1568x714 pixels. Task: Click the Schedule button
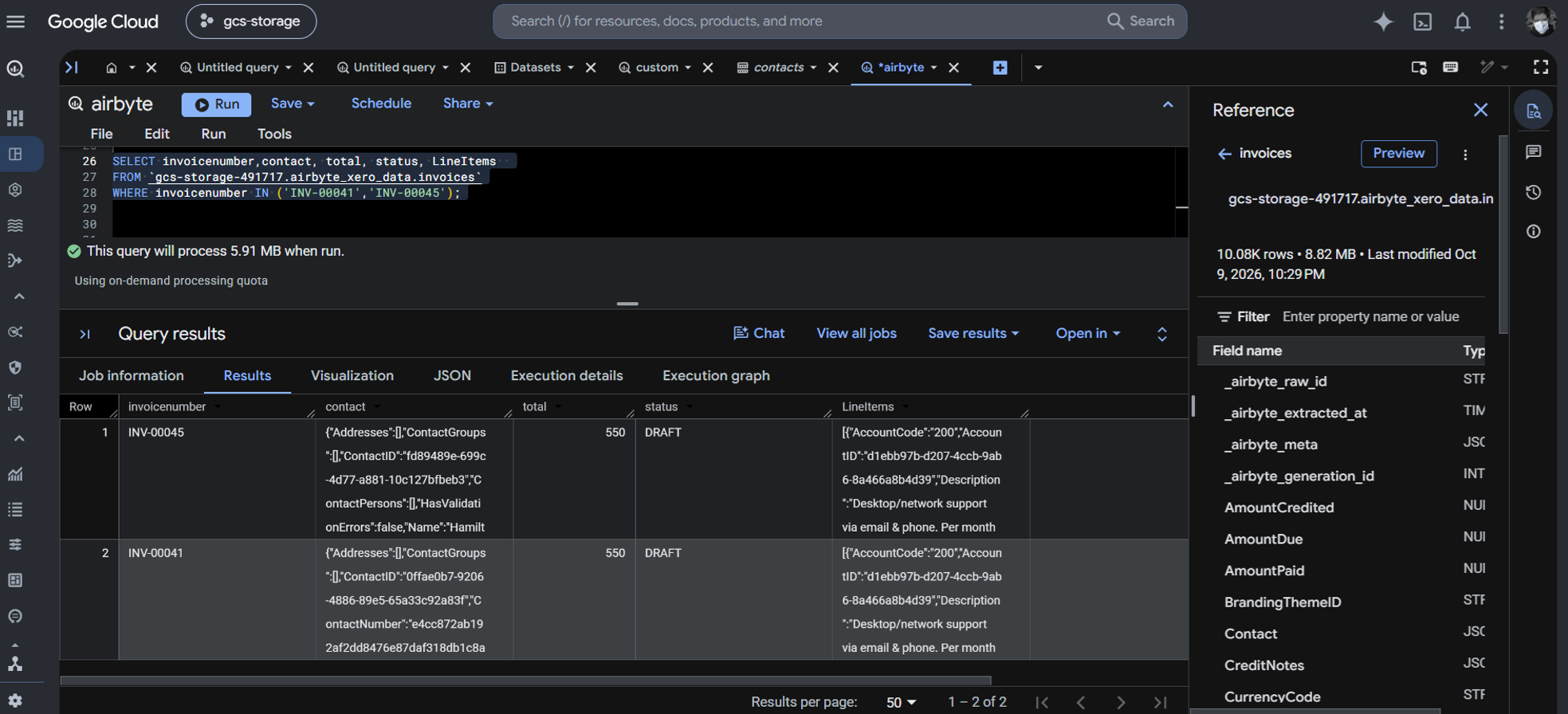point(381,104)
